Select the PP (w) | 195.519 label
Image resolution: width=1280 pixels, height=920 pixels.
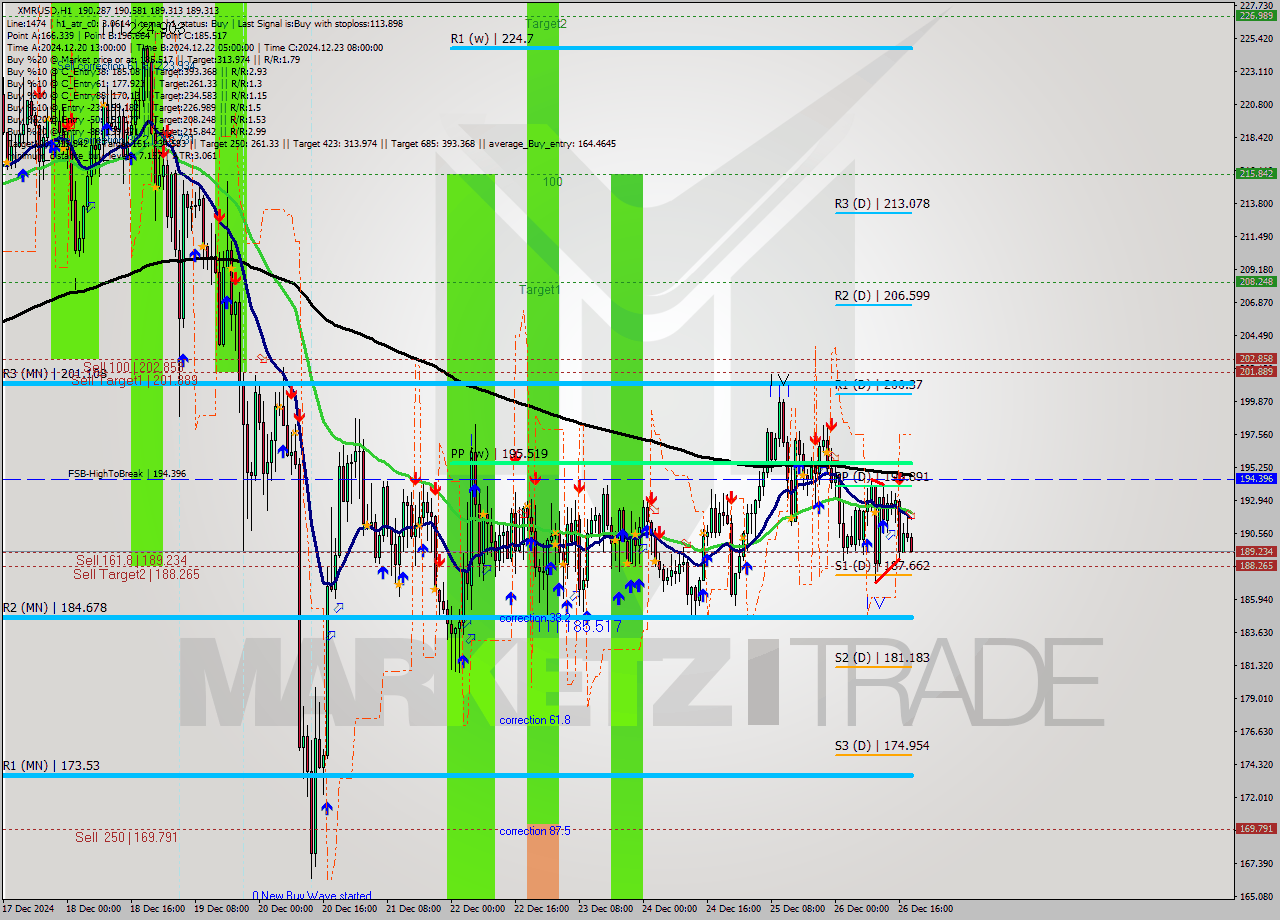pyautogui.click(x=499, y=454)
